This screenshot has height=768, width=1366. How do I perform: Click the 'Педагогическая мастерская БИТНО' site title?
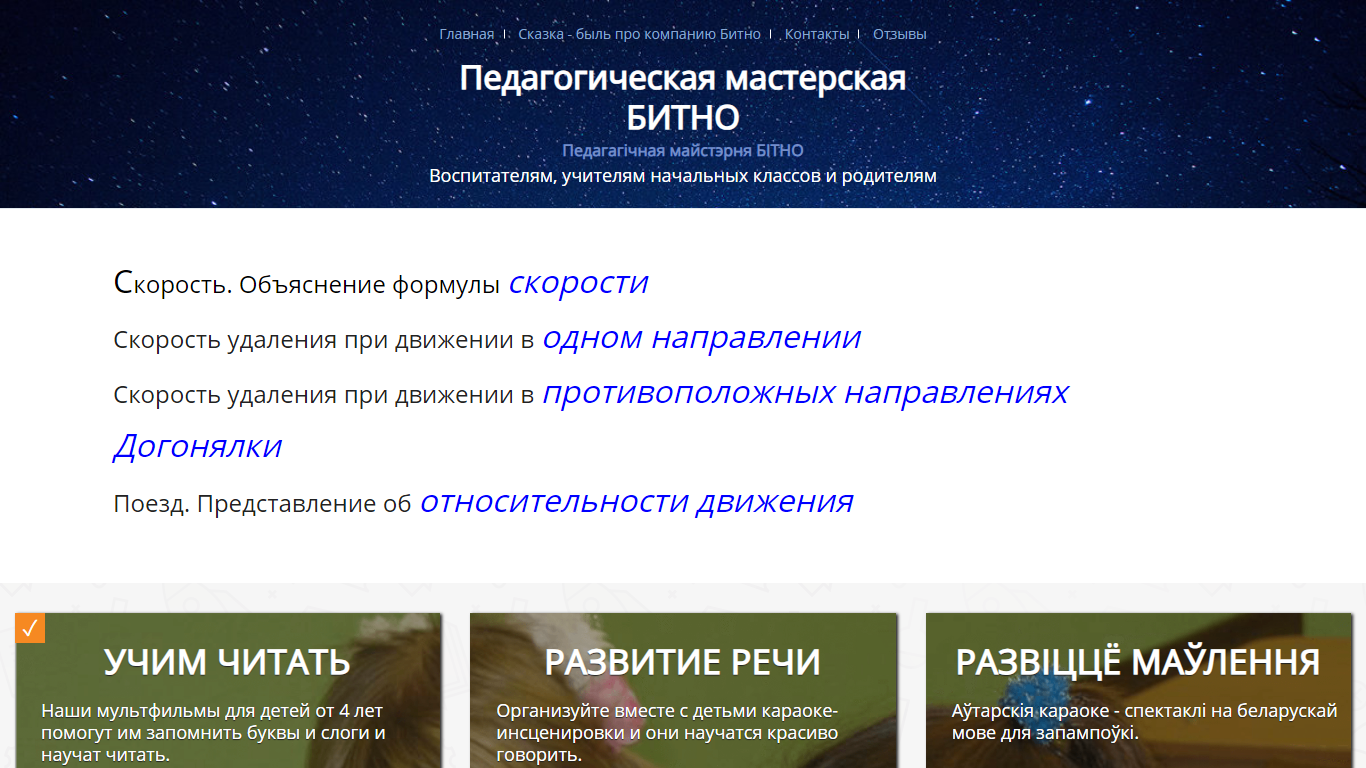(683, 98)
